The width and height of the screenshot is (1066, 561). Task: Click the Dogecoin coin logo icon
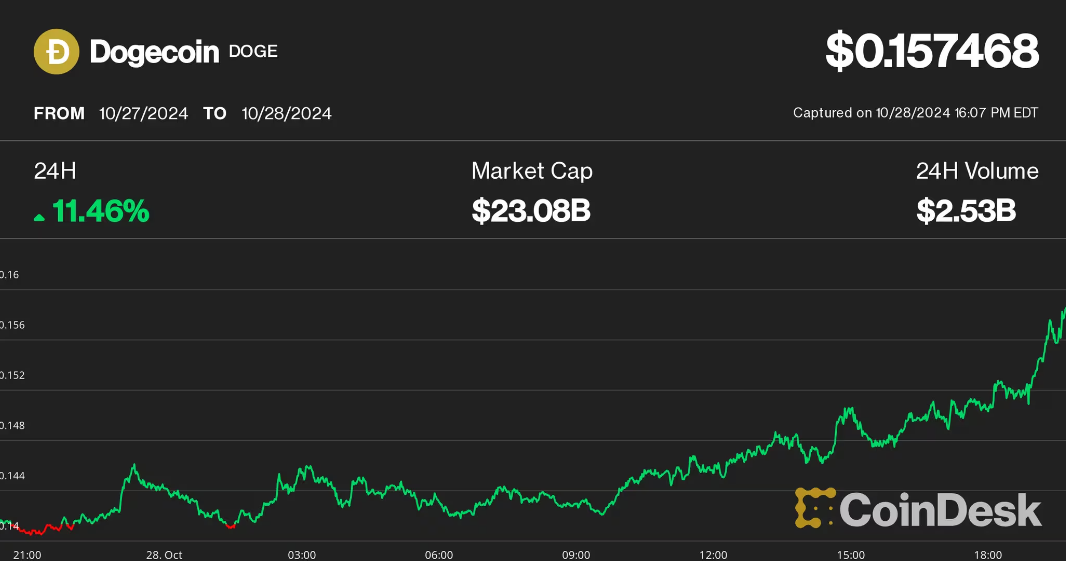tap(56, 52)
